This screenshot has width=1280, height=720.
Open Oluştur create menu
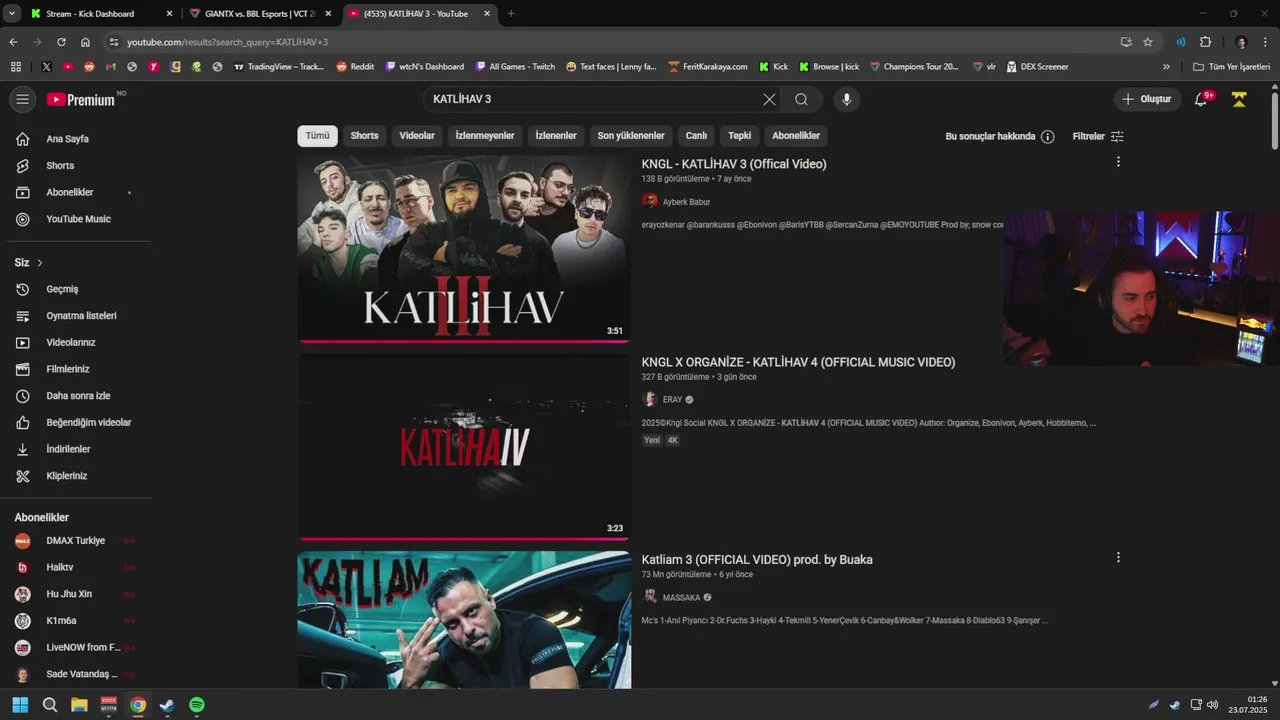[1147, 99]
